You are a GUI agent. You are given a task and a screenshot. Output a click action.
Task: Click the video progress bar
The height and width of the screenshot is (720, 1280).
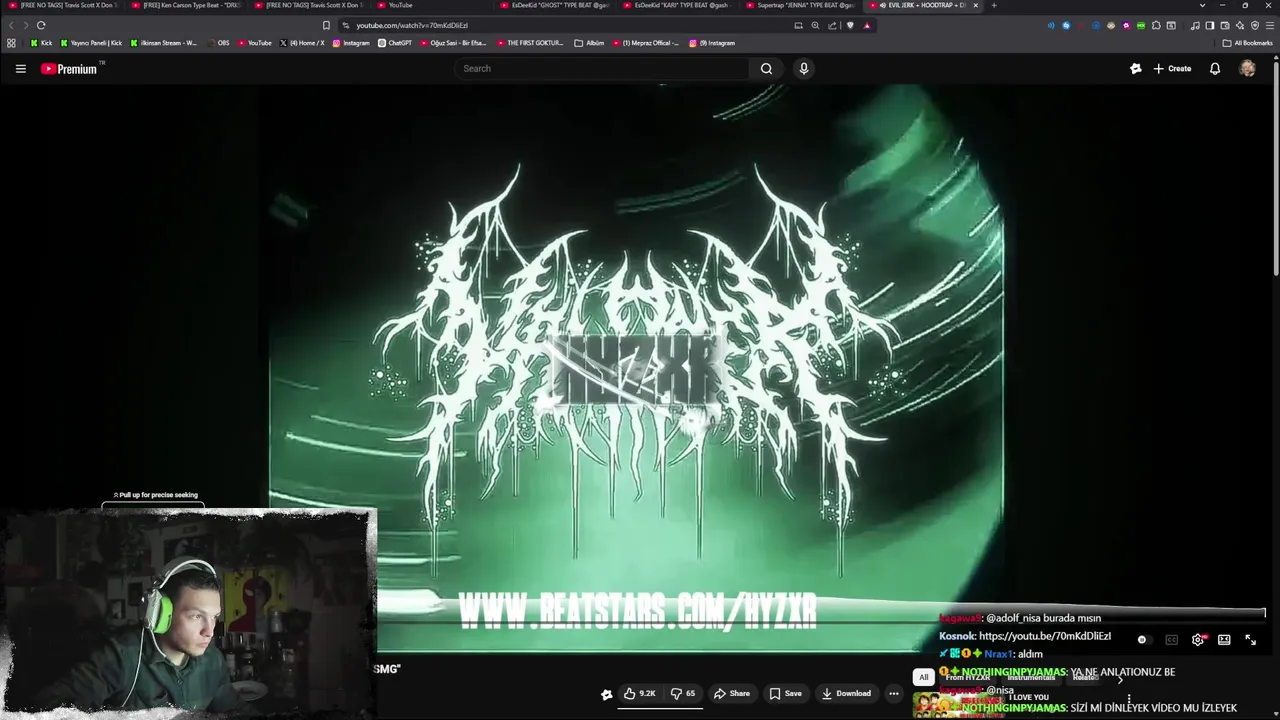pos(820,622)
